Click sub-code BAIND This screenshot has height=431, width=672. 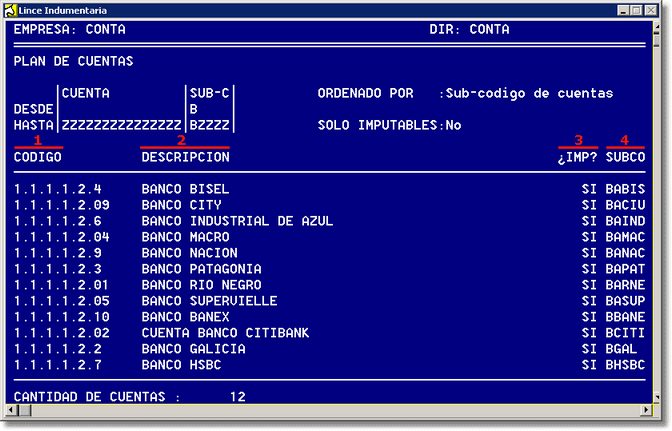coord(625,221)
